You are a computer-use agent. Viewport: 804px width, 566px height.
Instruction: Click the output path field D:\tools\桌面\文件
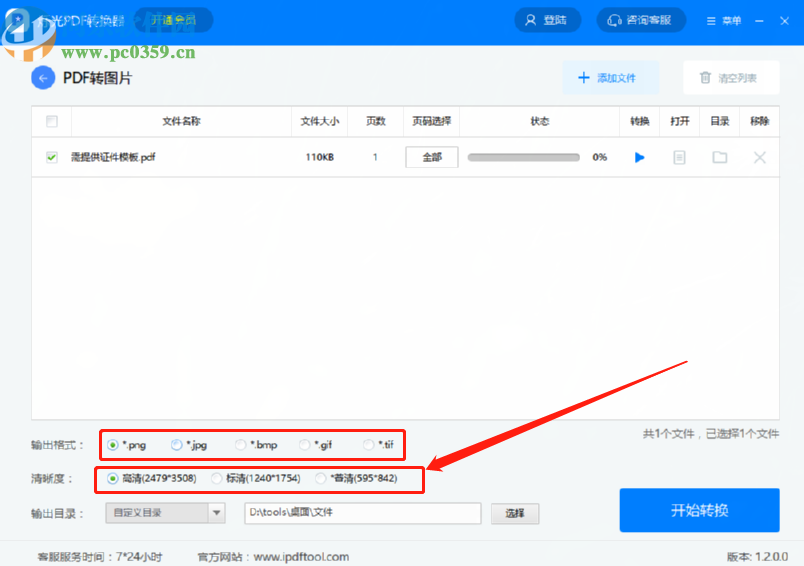pos(363,513)
